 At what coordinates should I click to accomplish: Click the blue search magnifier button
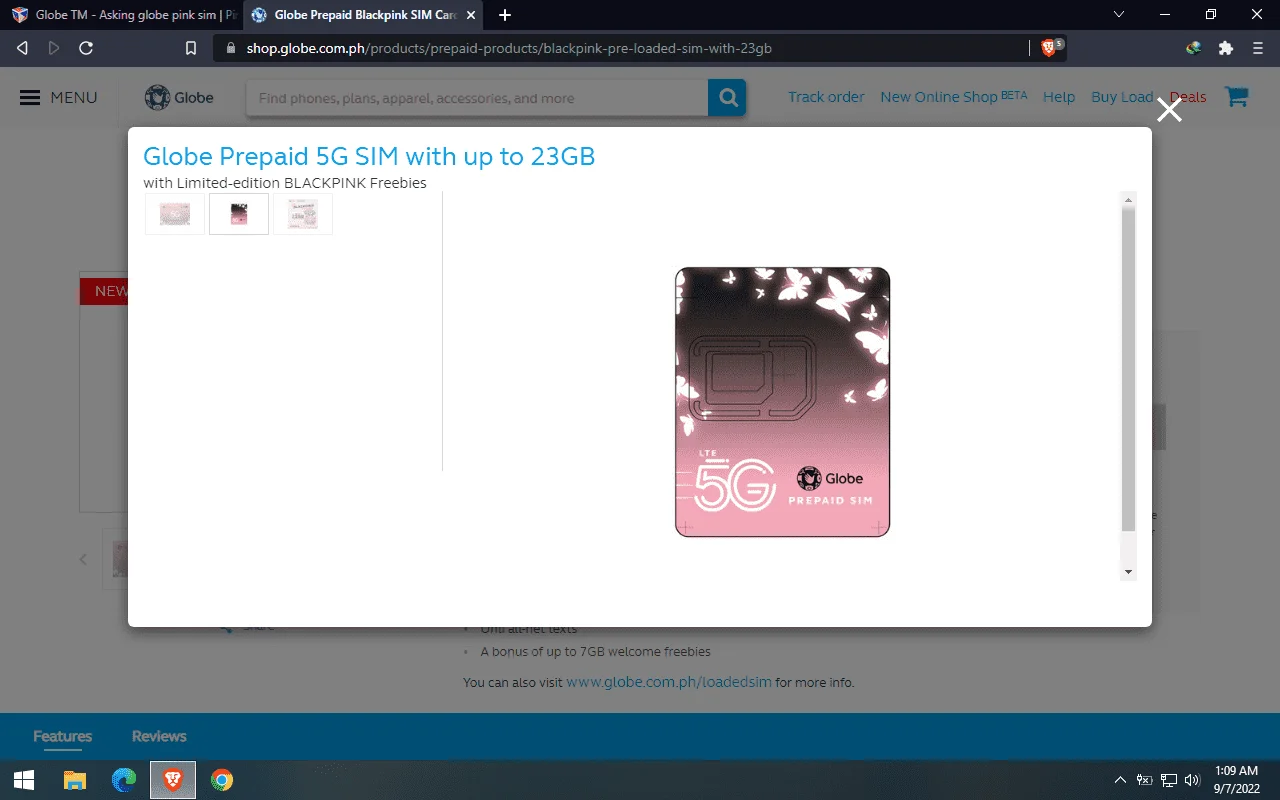pyautogui.click(x=727, y=98)
